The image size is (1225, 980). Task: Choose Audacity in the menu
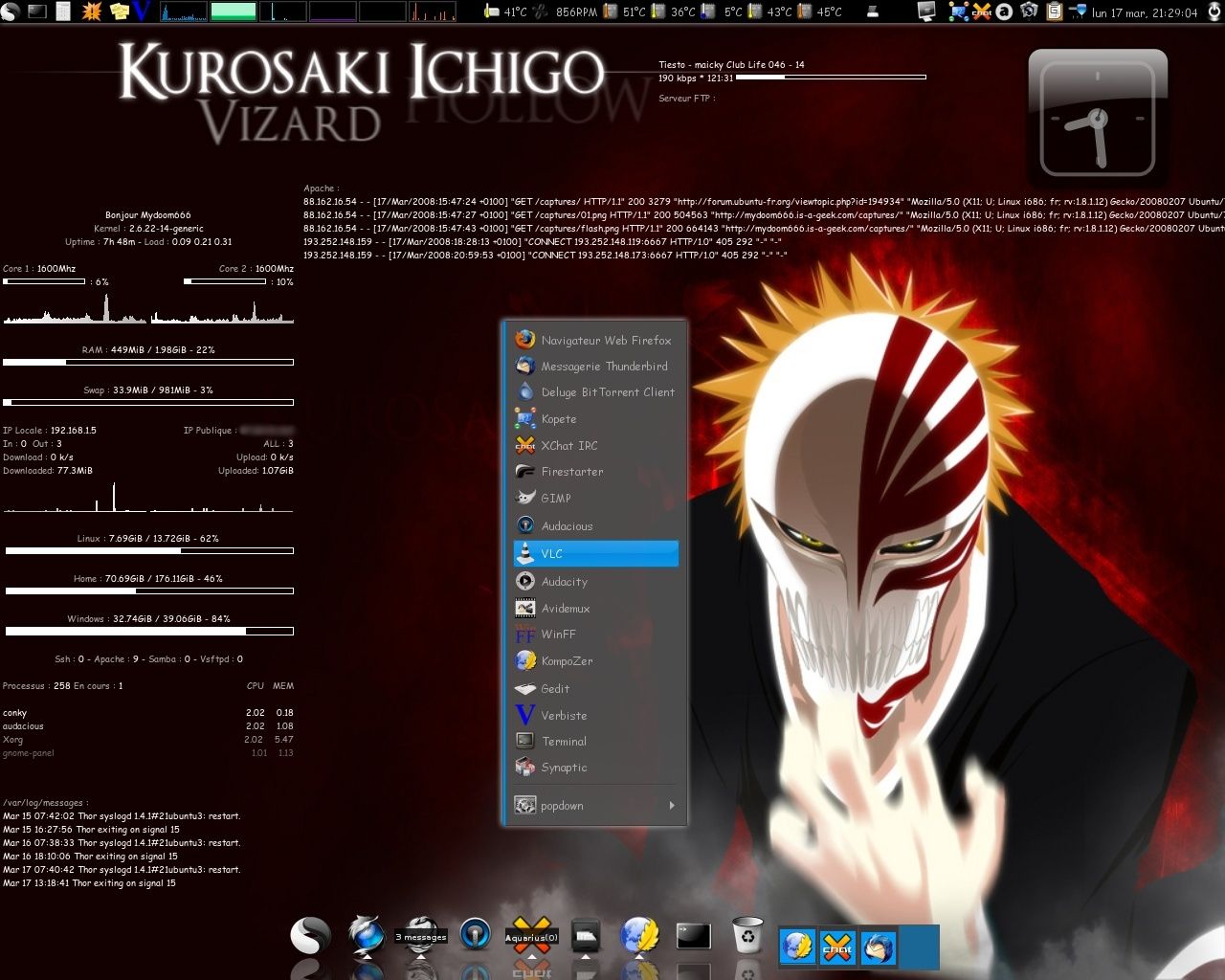point(595,581)
